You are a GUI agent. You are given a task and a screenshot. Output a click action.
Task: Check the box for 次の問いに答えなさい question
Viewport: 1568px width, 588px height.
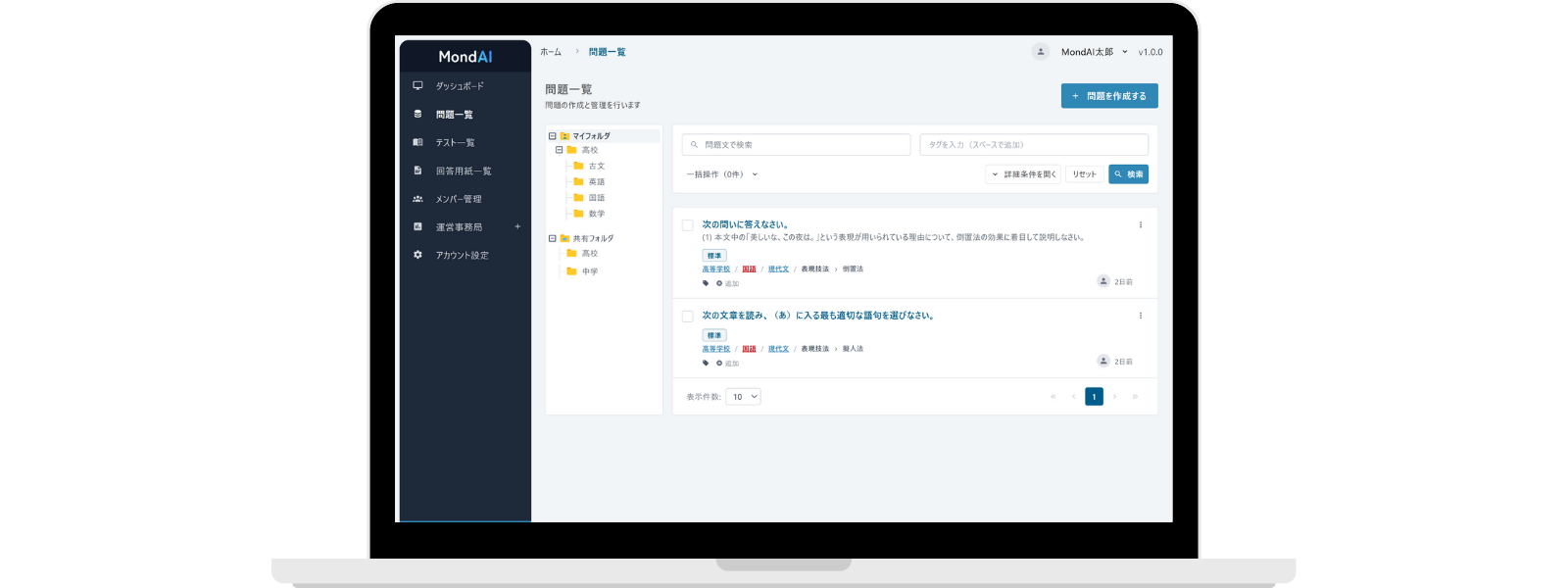pyautogui.click(x=688, y=225)
